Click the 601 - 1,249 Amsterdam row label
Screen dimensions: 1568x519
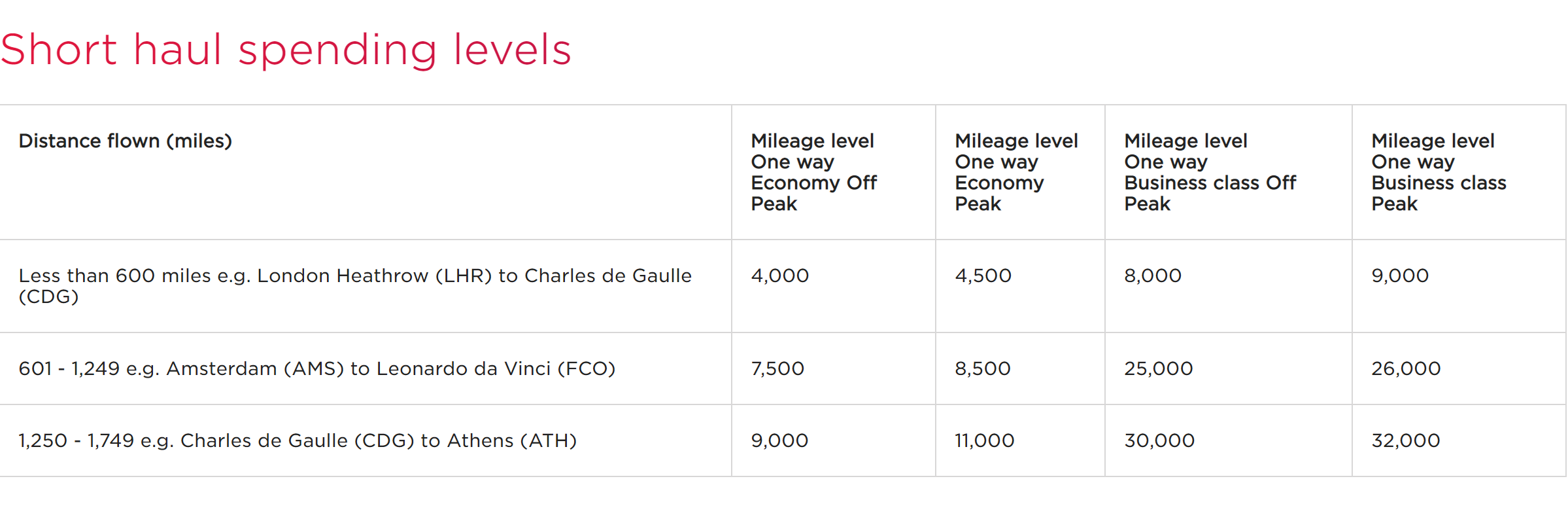point(317,368)
